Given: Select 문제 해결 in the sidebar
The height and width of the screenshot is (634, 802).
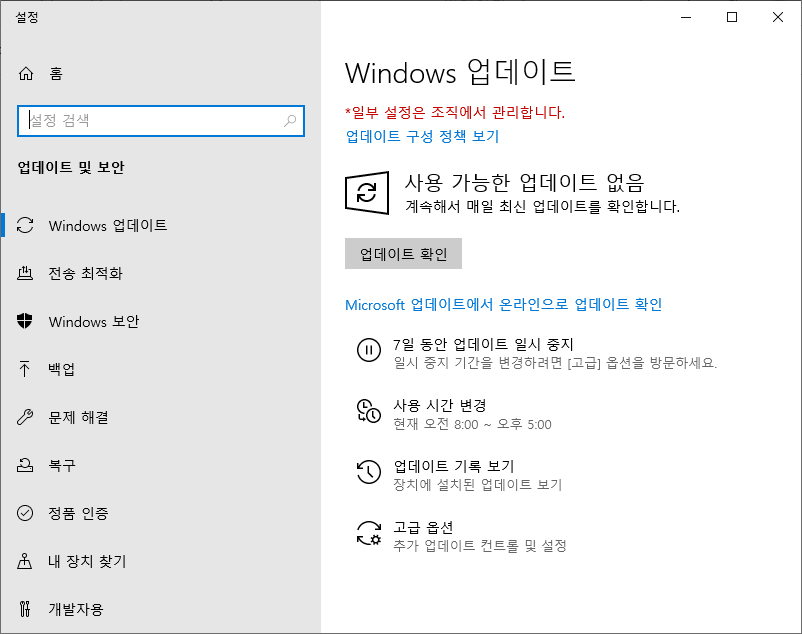Looking at the screenshot, I should 78,417.
